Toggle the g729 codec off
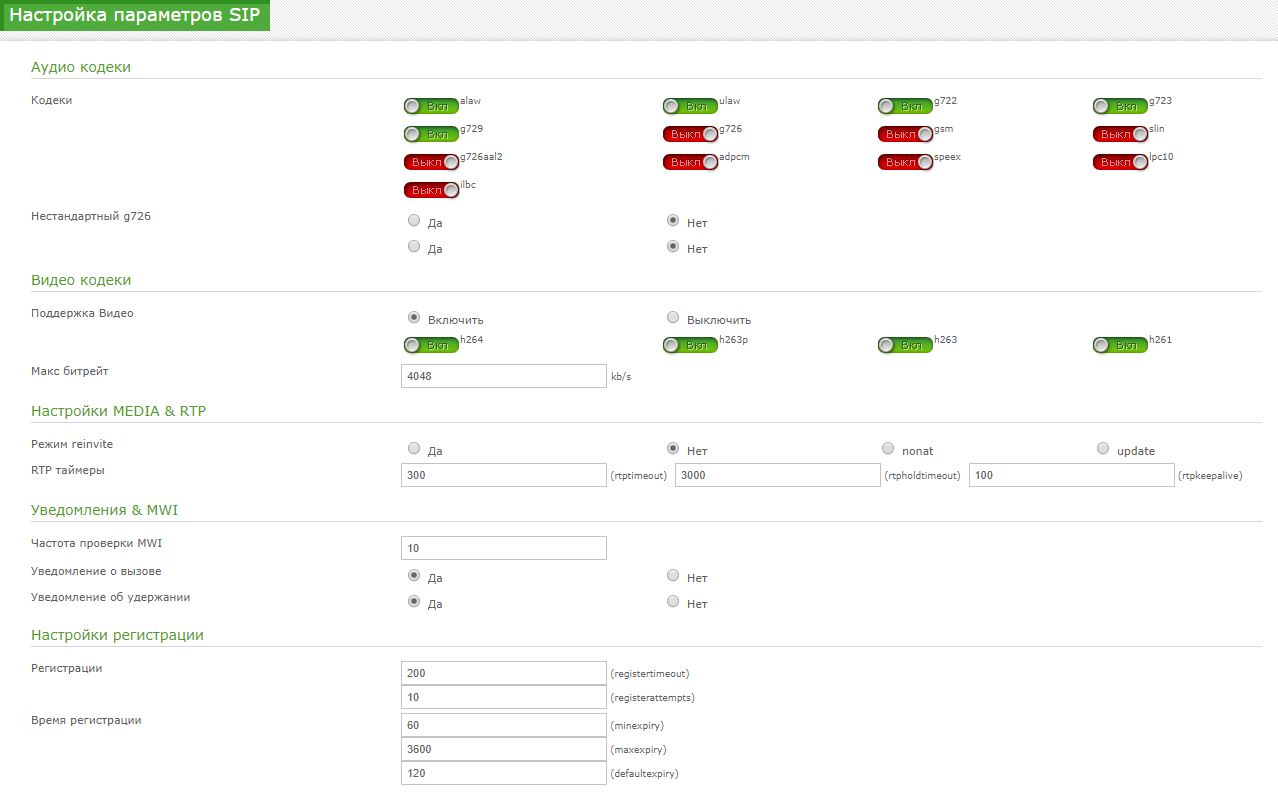Image resolution: width=1278 pixels, height=802 pixels. (431, 134)
